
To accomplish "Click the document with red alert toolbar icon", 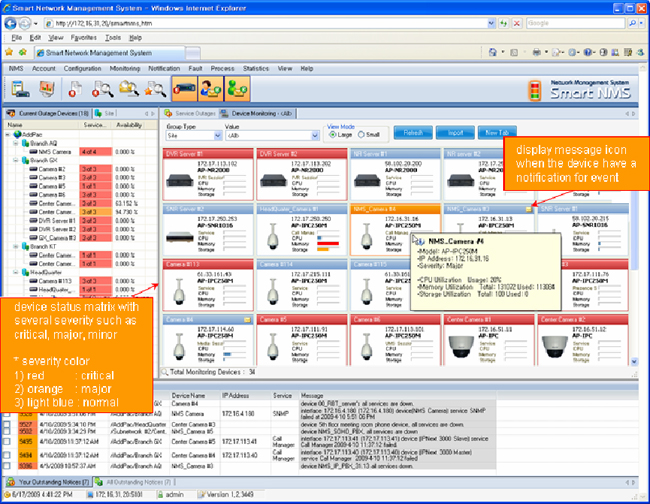I will (73, 90).
